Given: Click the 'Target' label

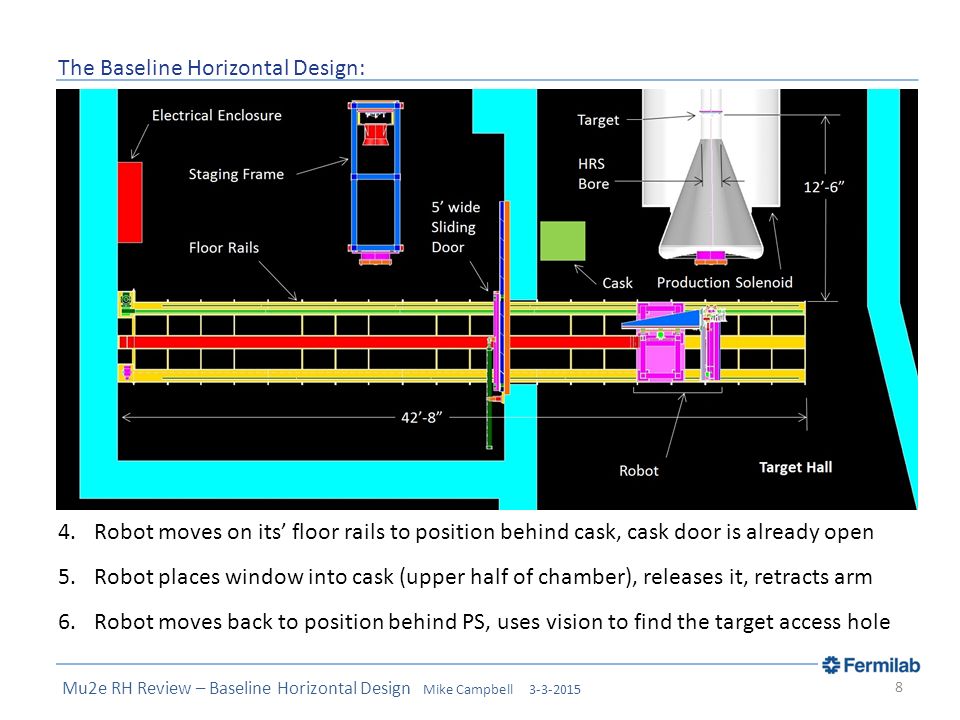Looking at the screenshot, I should point(598,120).
